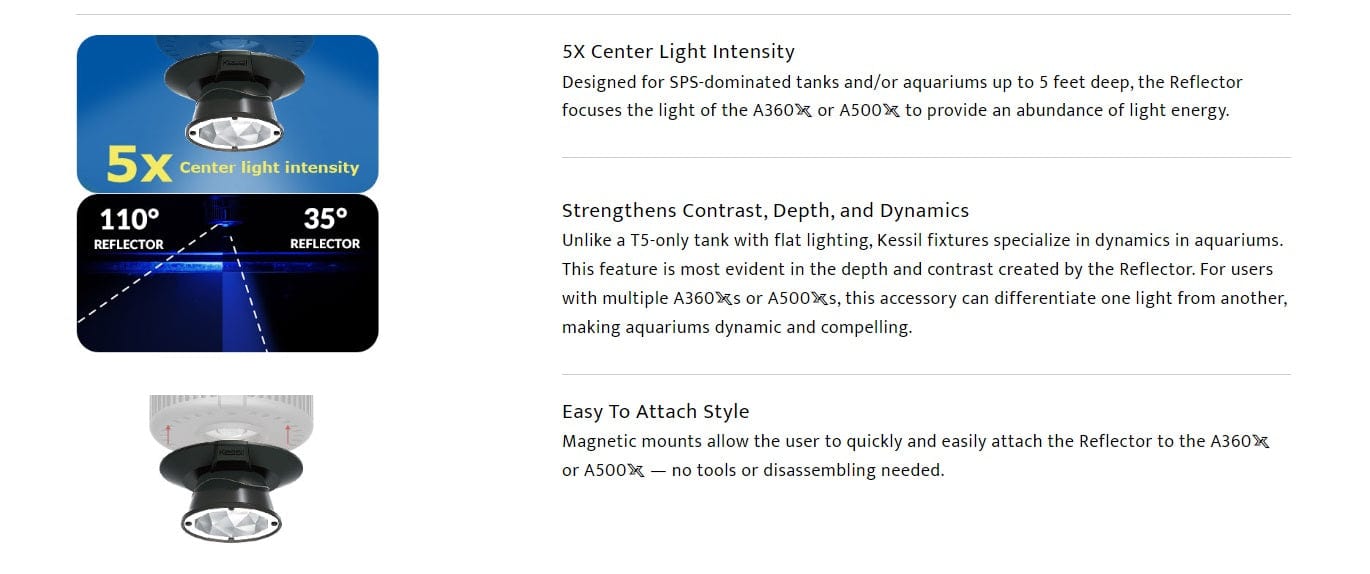Viewport: 1370px width, 574px height.
Task: Click the "Easy To Attach Style" heading
Action: (x=655, y=412)
